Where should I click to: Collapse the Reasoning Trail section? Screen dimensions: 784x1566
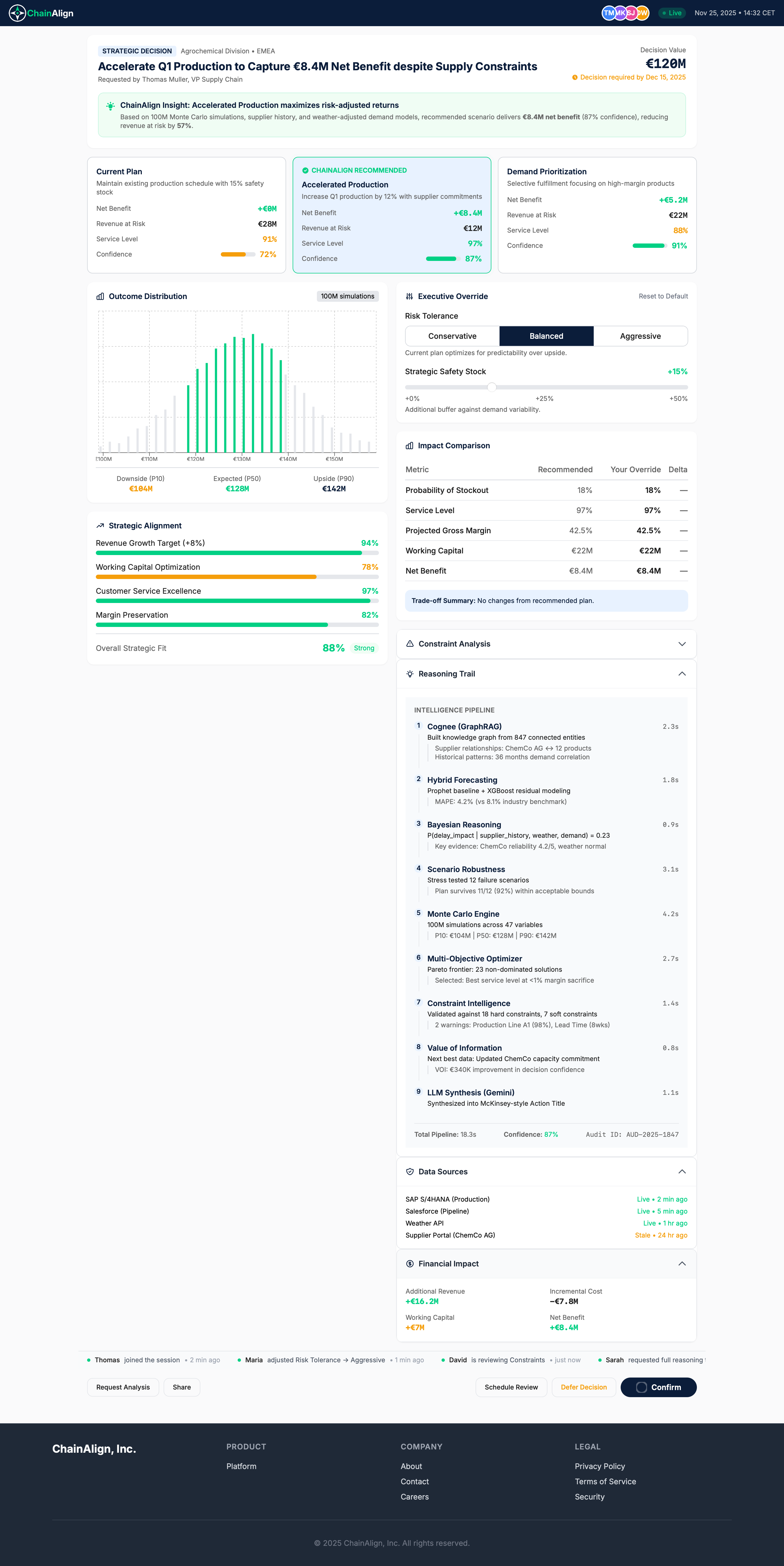pyautogui.click(x=682, y=674)
